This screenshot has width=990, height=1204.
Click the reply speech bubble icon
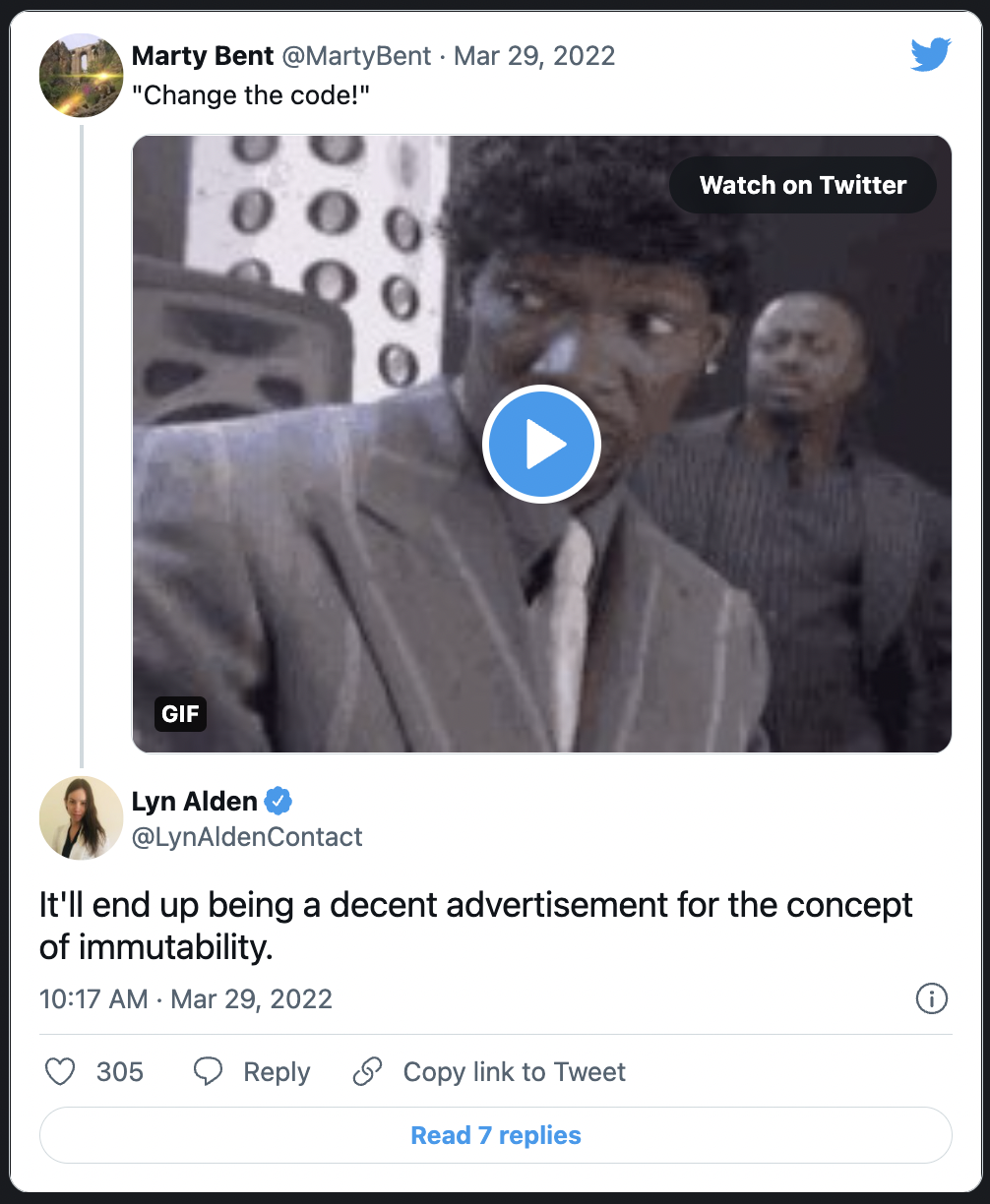[209, 1071]
